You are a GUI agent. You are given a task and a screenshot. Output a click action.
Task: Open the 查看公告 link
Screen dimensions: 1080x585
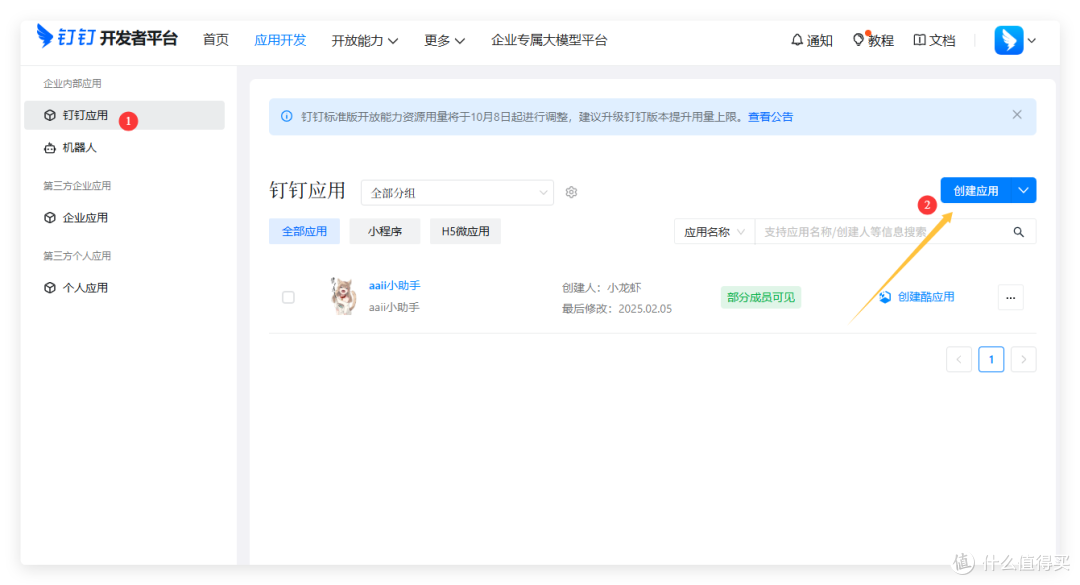tap(770, 117)
